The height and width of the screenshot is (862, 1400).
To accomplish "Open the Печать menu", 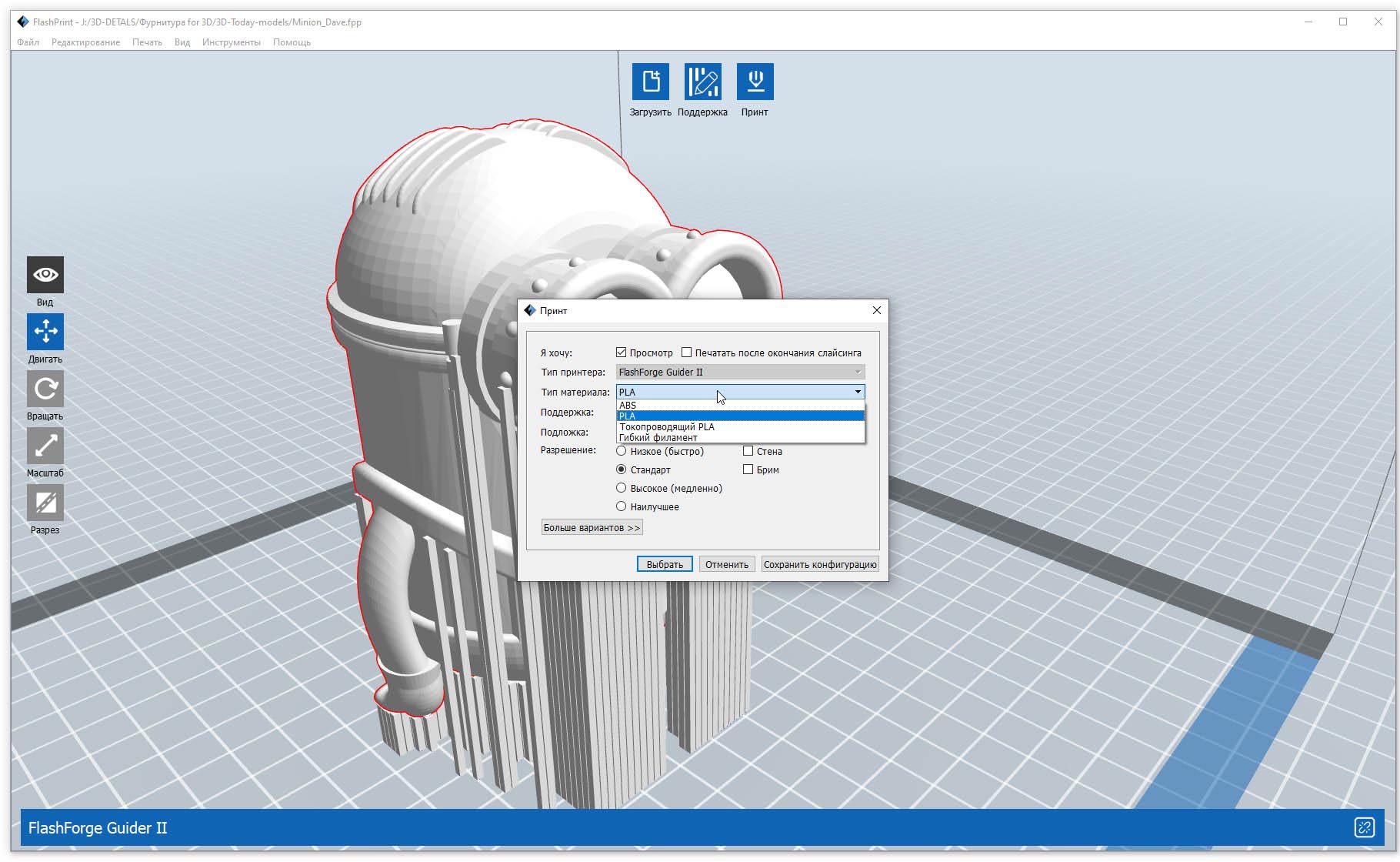I will 147,42.
